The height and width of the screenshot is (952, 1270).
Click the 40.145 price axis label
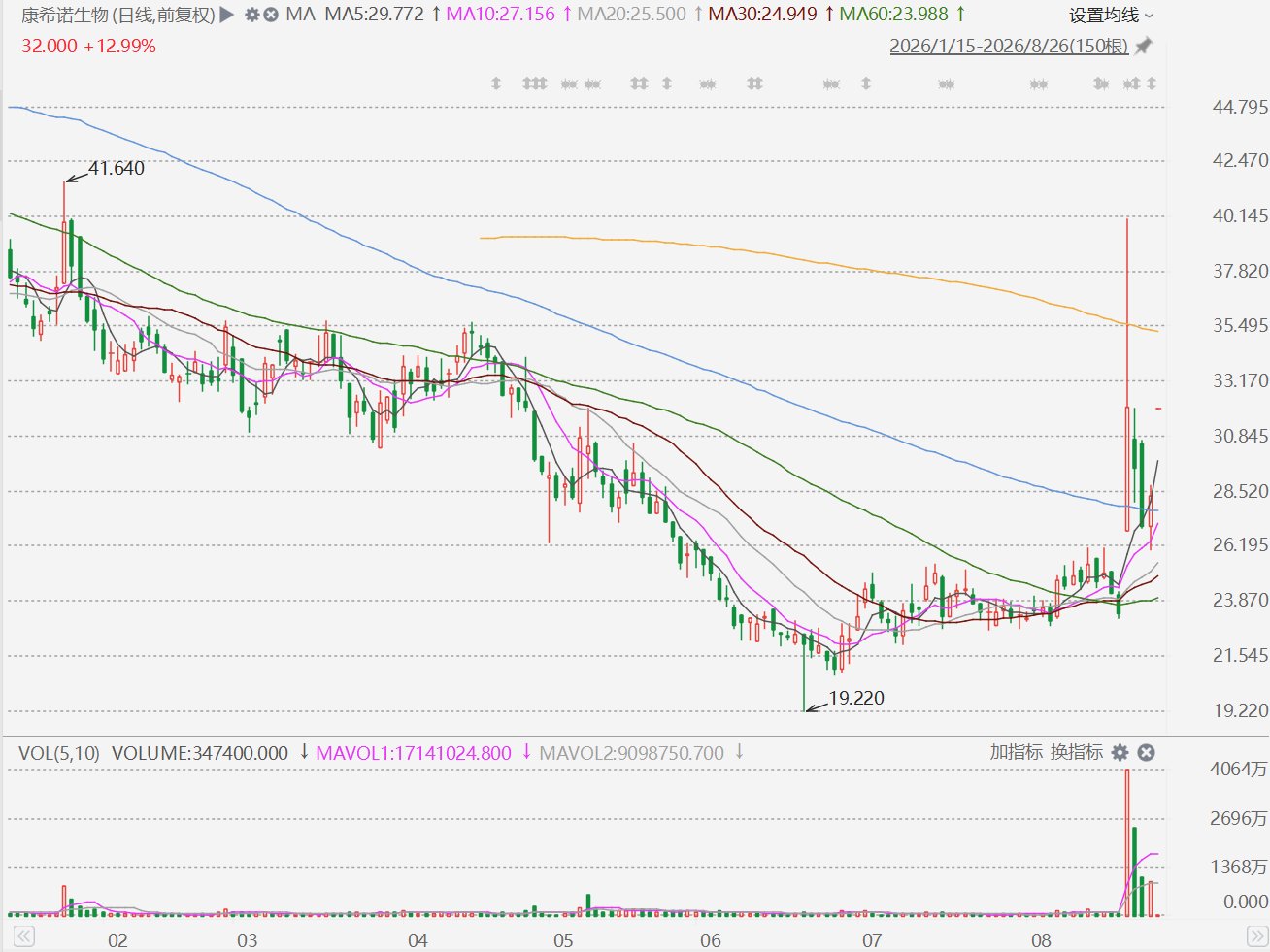click(x=1240, y=215)
